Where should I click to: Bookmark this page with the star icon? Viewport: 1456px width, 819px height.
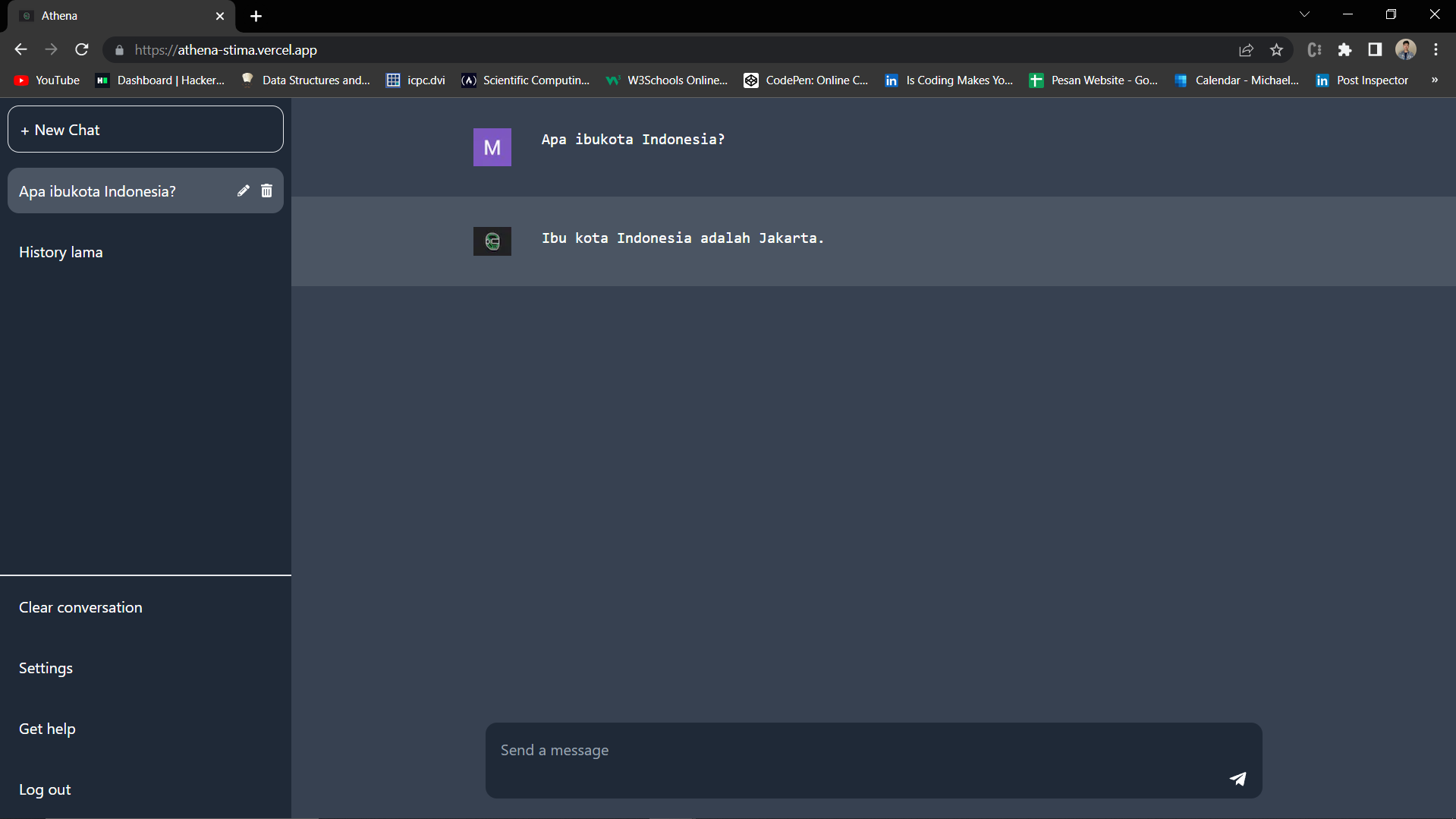coord(1276,49)
